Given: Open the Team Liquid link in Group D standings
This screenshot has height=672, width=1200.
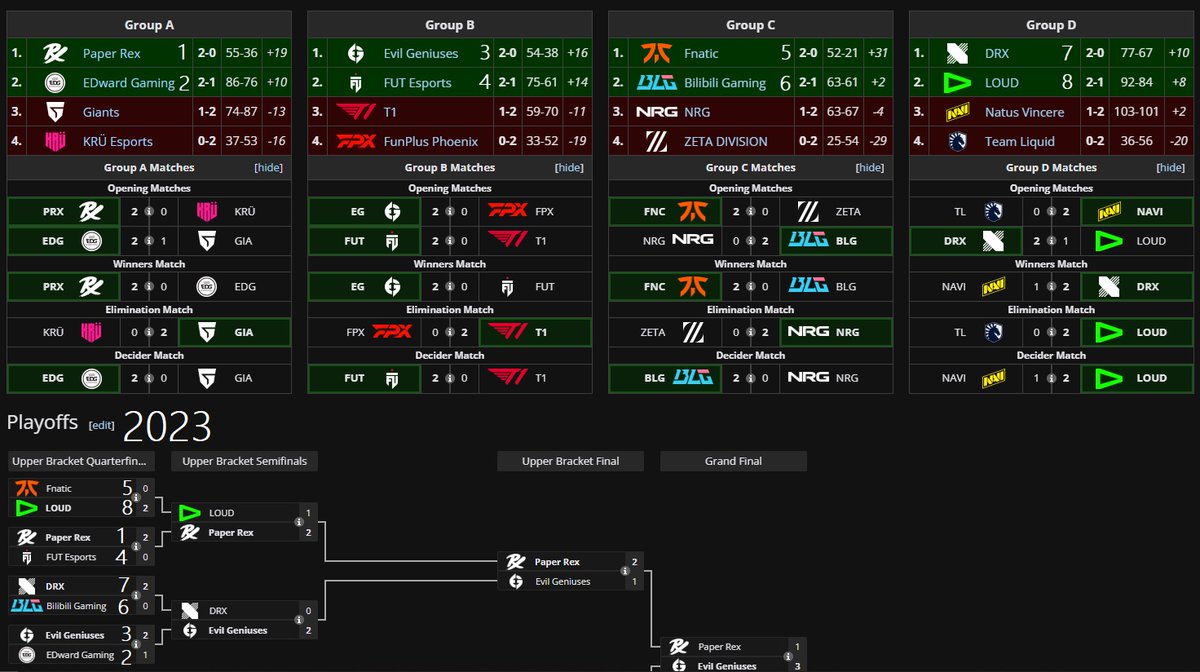Looking at the screenshot, I should point(1020,141).
